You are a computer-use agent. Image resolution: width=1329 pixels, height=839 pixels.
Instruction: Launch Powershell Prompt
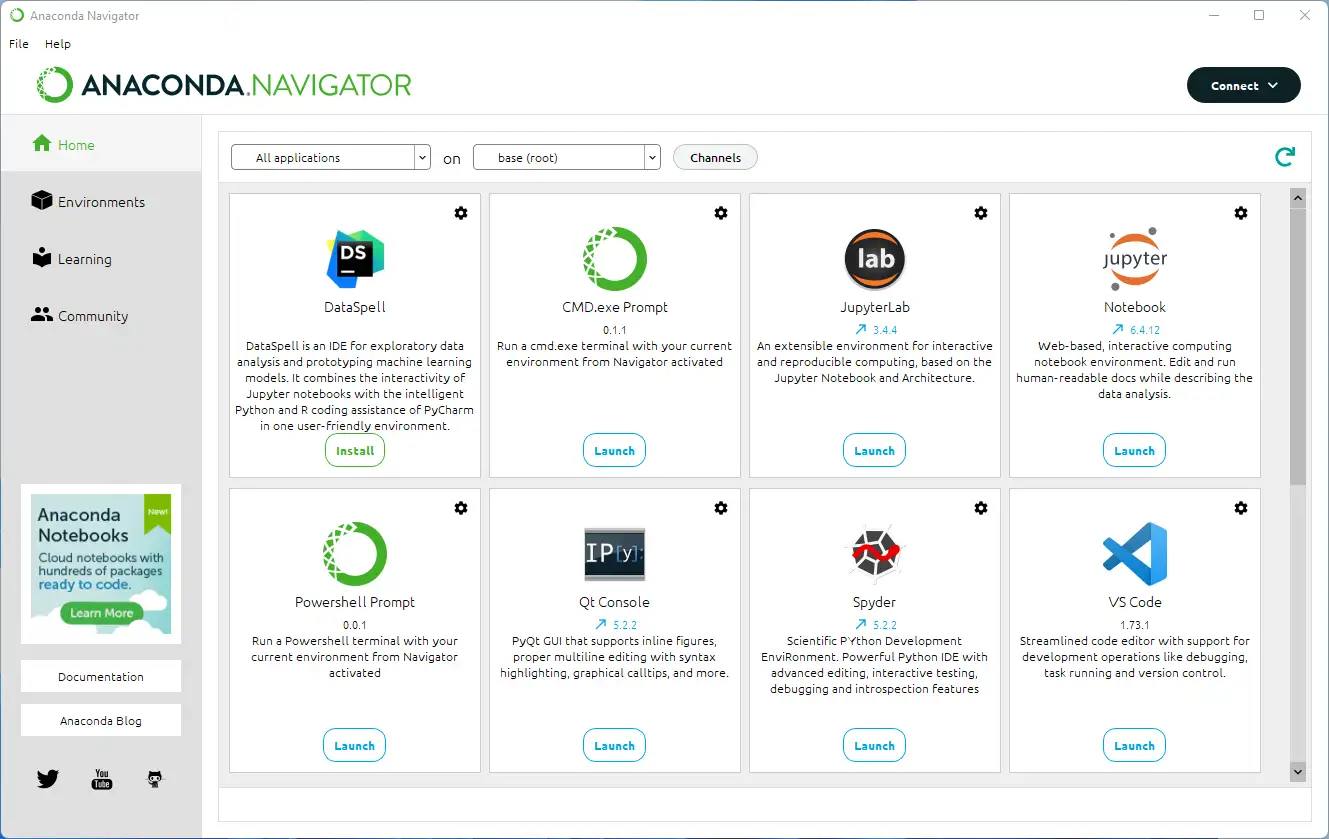pos(355,746)
